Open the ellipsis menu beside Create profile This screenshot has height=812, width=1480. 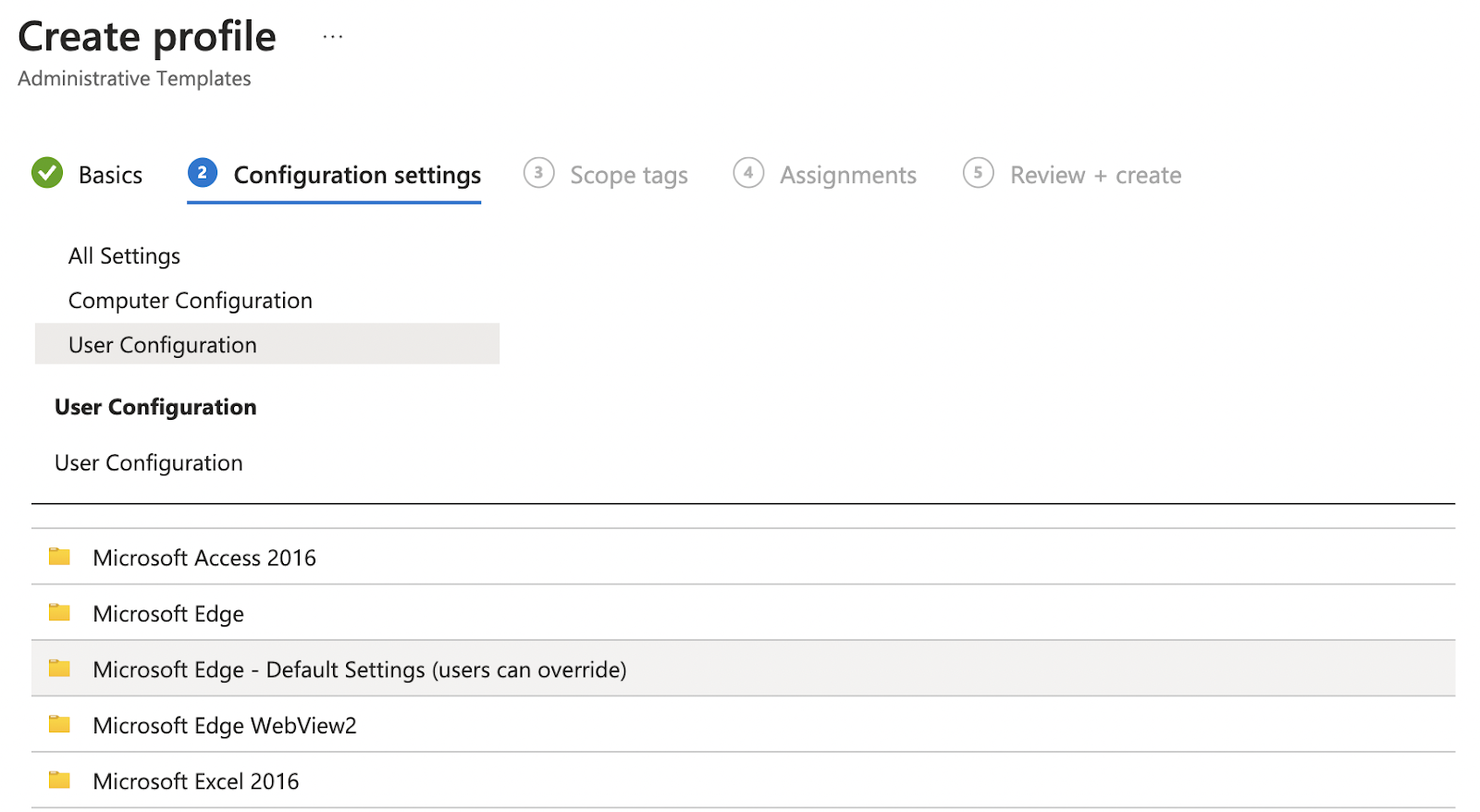click(x=333, y=37)
